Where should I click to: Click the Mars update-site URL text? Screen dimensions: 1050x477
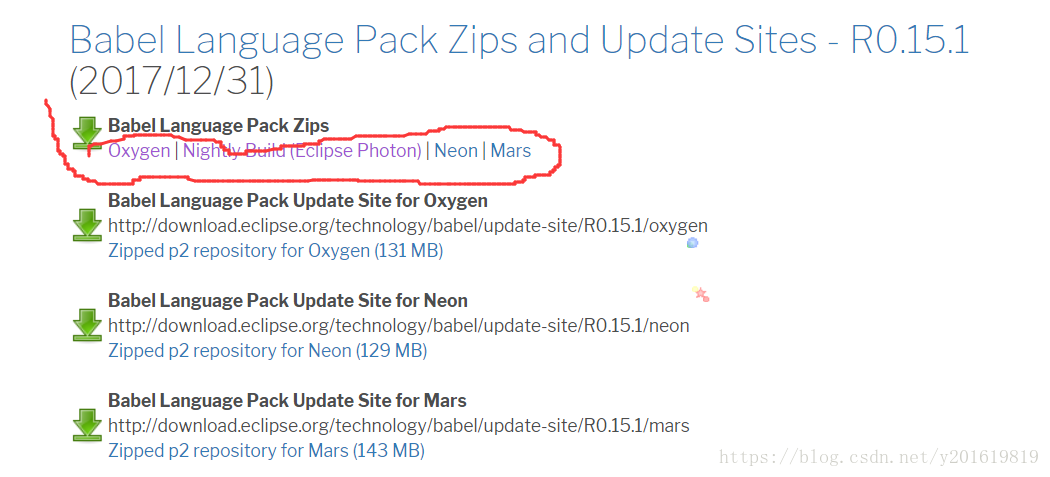coord(398,426)
